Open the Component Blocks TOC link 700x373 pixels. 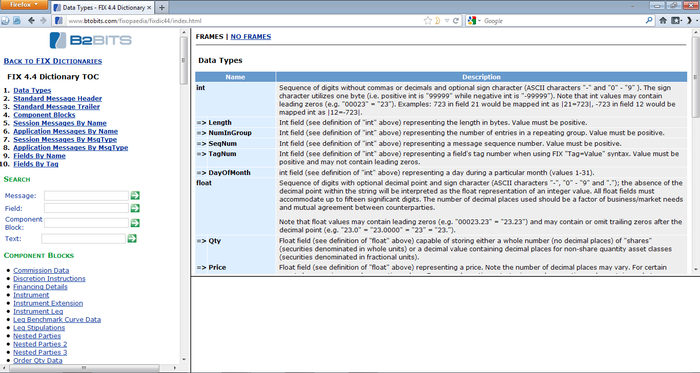coord(44,115)
